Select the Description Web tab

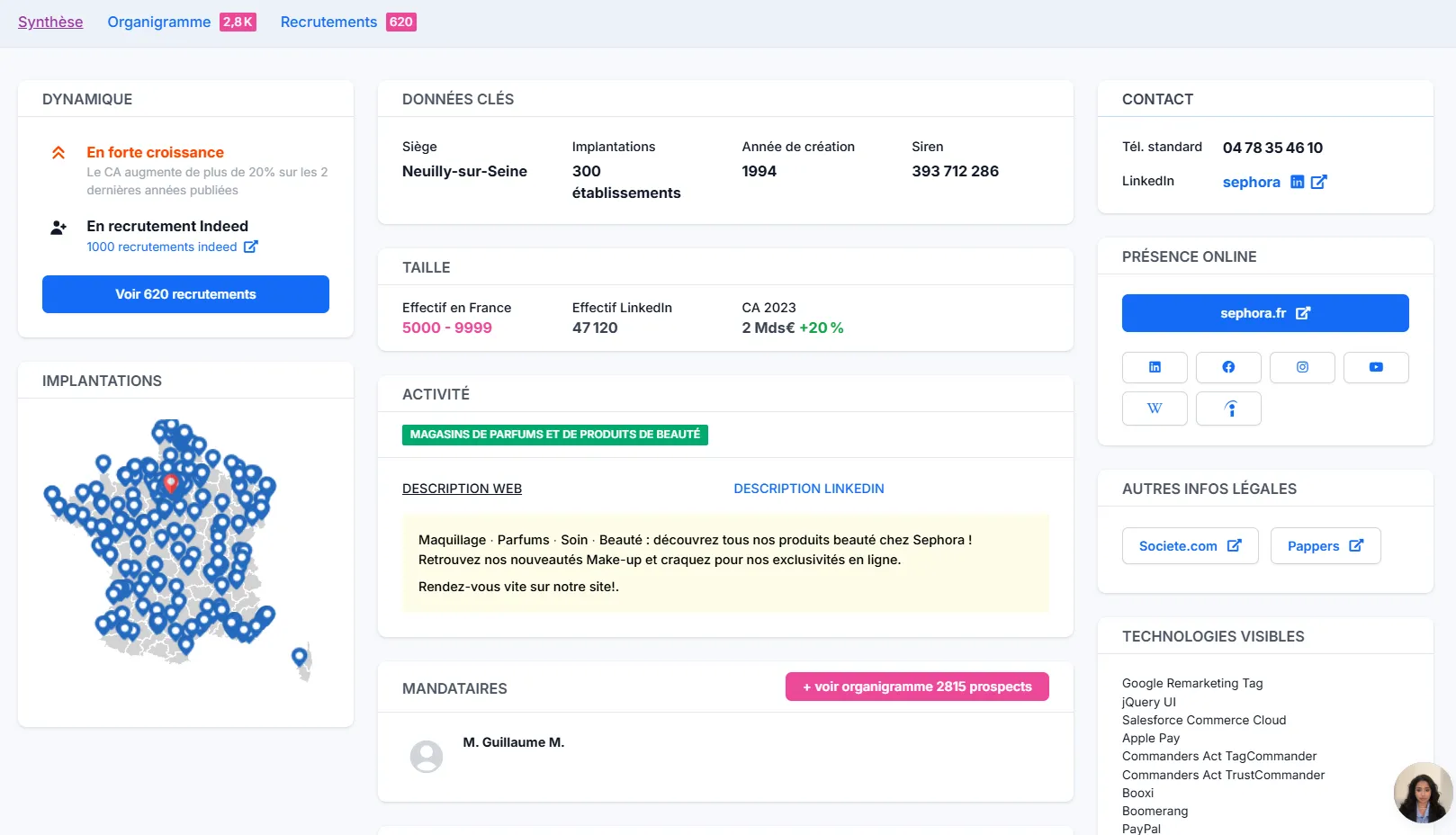462,489
